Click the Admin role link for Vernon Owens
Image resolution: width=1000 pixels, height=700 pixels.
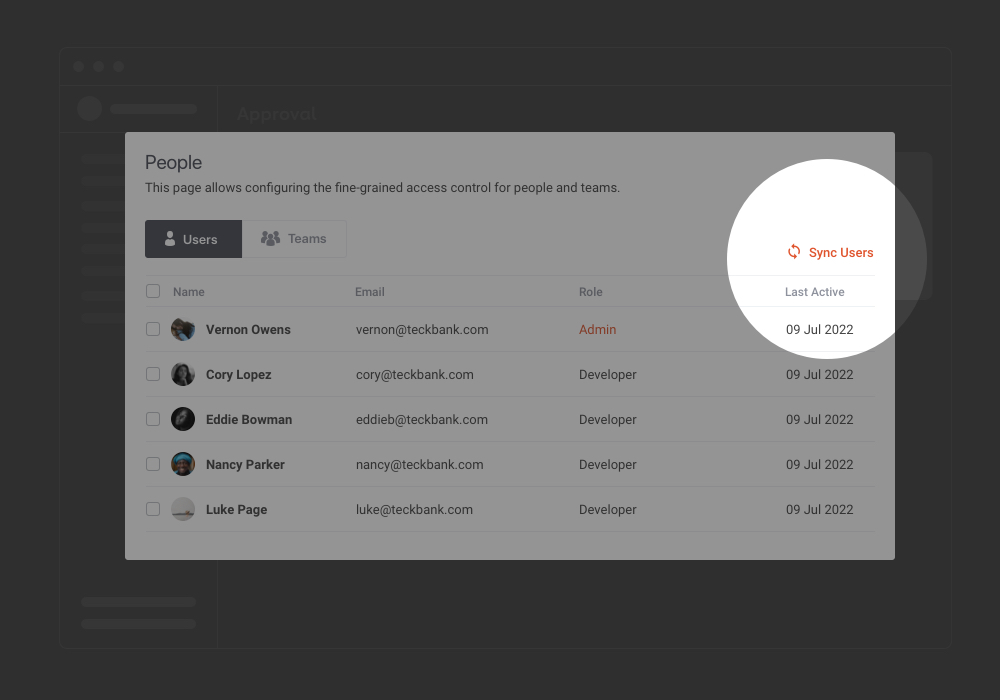(597, 328)
